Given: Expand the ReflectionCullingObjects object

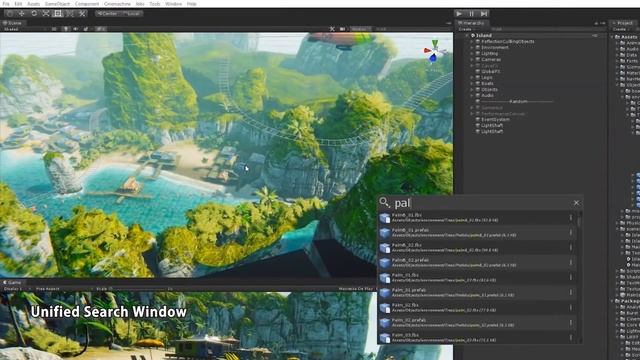Looking at the screenshot, I should (x=472, y=42).
